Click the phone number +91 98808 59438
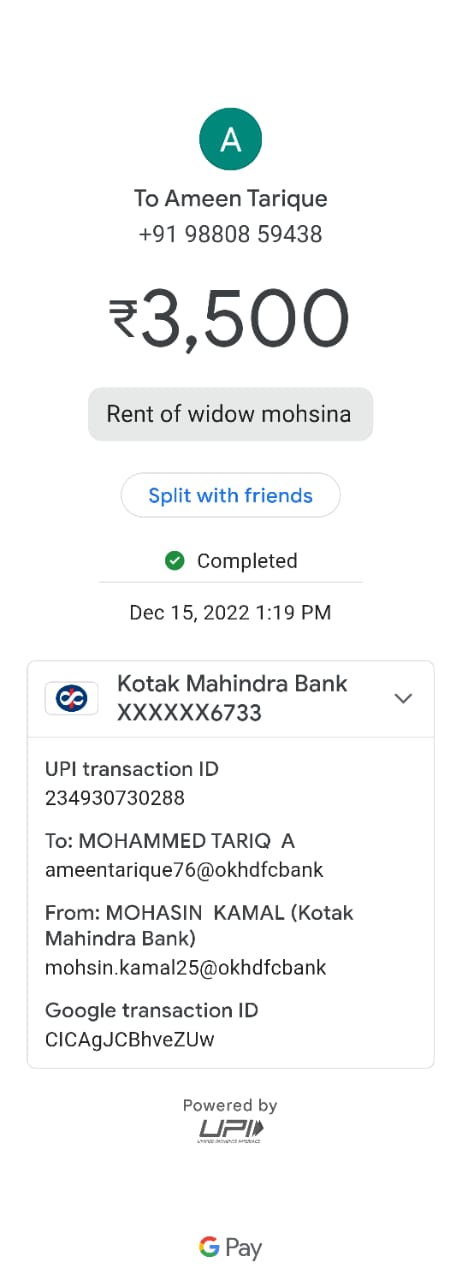 click(x=230, y=235)
